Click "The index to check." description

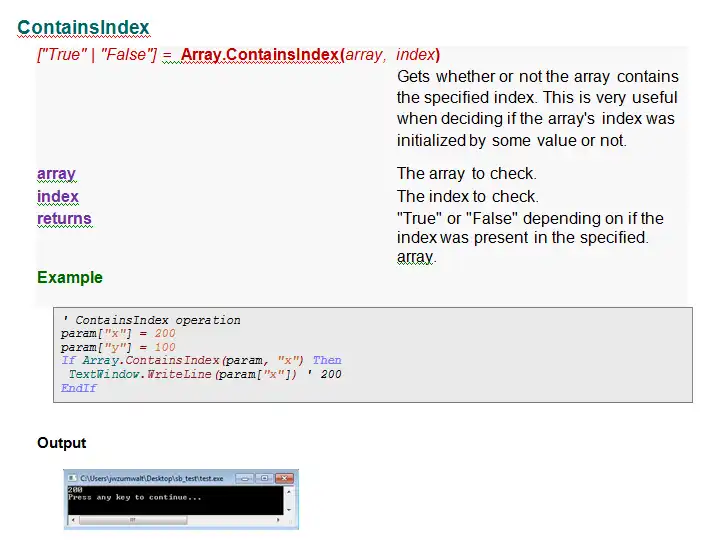(x=468, y=196)
